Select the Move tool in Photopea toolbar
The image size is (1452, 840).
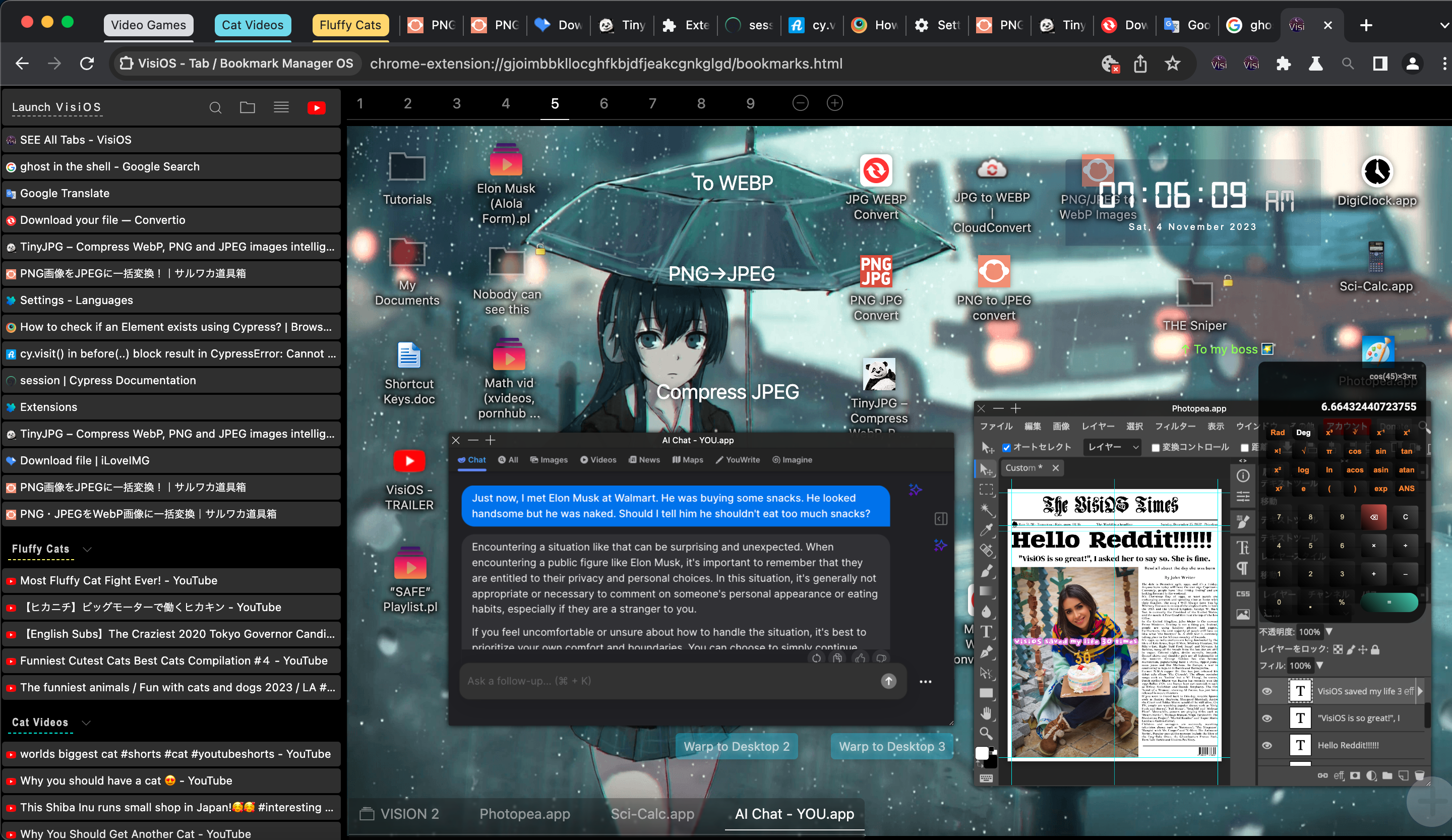click(x=987, y=470)
